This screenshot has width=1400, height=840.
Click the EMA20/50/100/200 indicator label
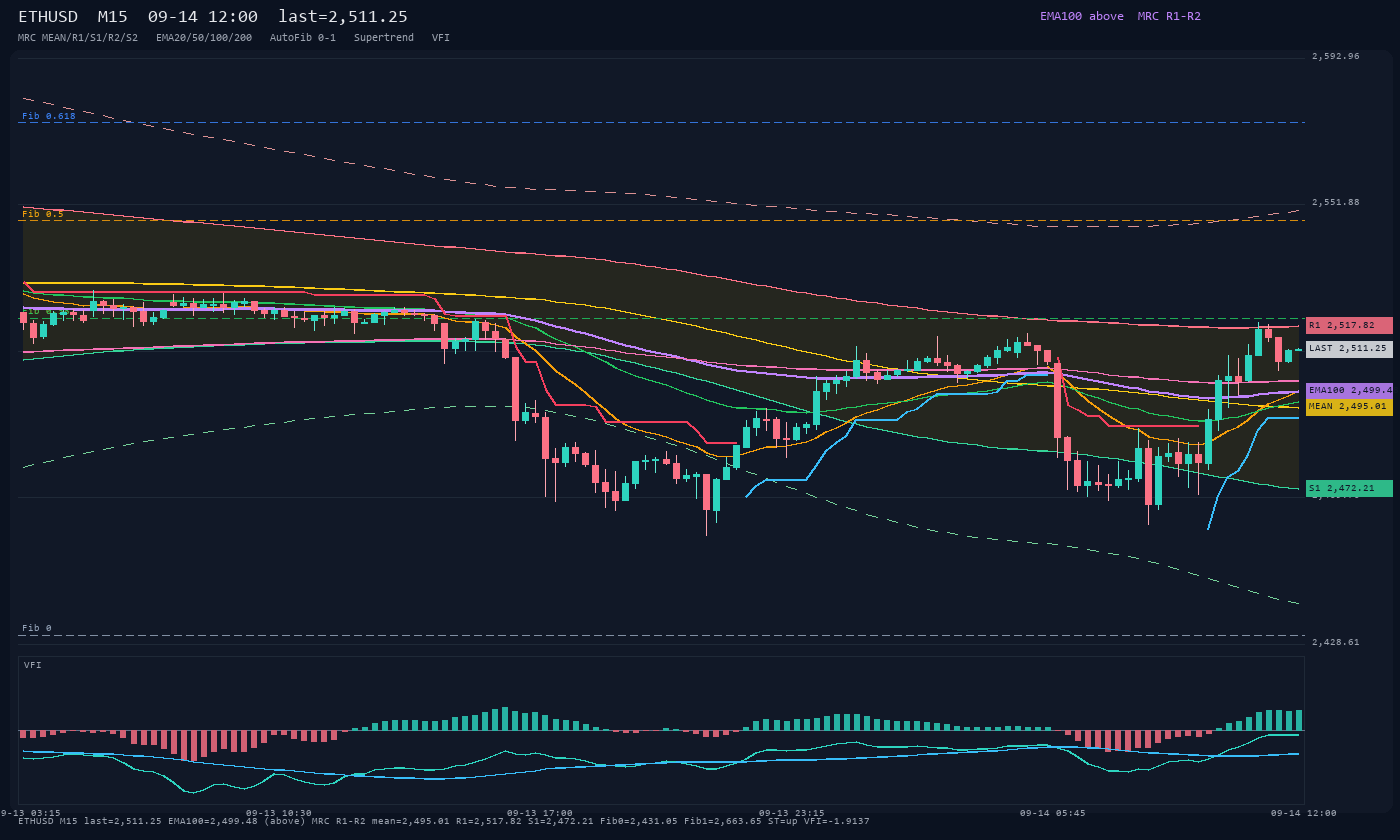point(204,38)
